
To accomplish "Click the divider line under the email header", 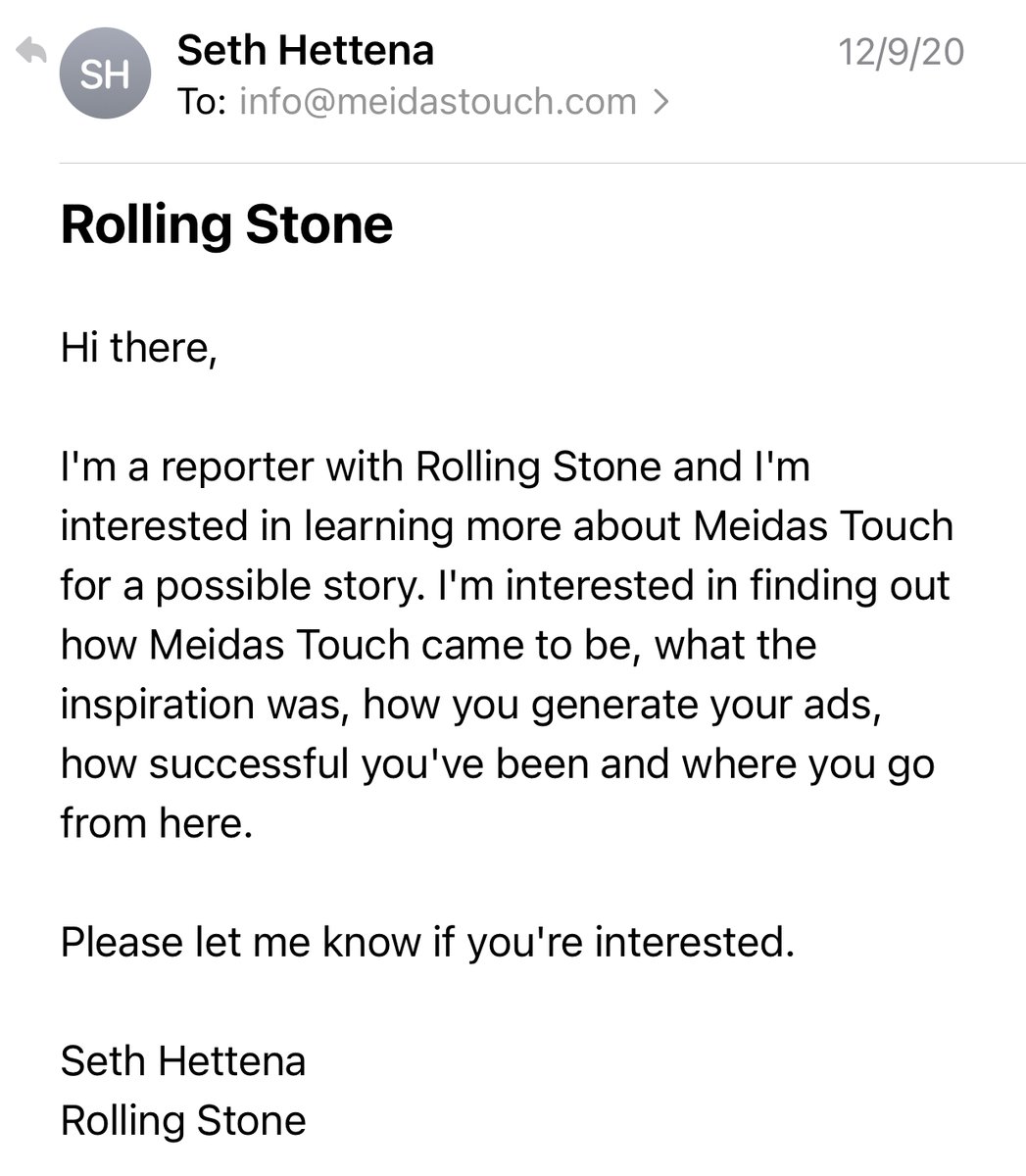I will [x=543, y=163].
